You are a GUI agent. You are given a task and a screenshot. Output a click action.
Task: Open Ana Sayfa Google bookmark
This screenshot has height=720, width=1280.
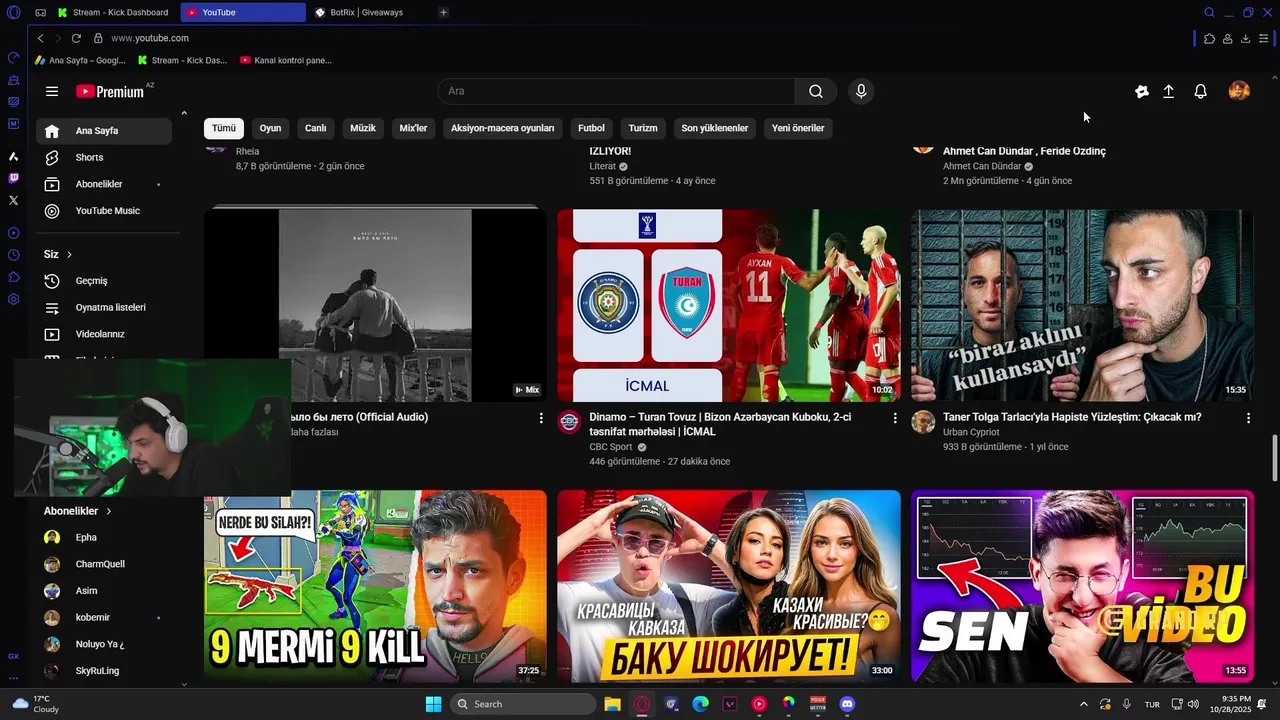coord(80,60)
